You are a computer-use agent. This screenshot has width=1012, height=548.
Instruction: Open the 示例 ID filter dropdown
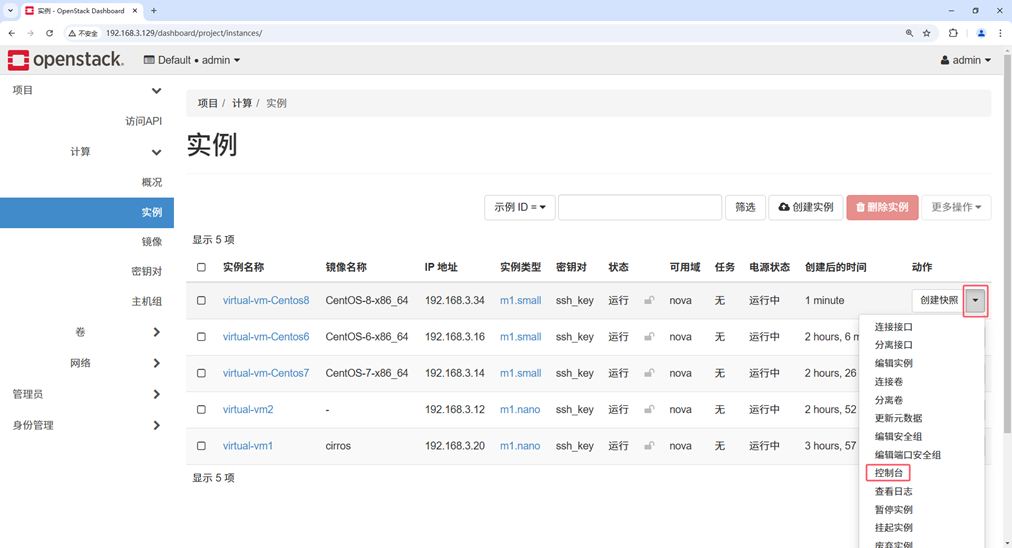point(520,207)
